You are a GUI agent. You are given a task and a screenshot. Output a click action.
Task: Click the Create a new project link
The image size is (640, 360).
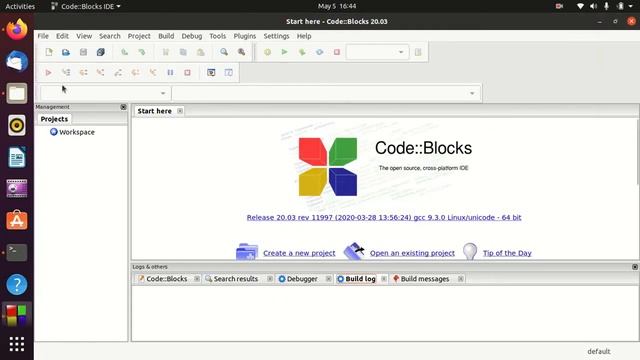pos(299,253)
